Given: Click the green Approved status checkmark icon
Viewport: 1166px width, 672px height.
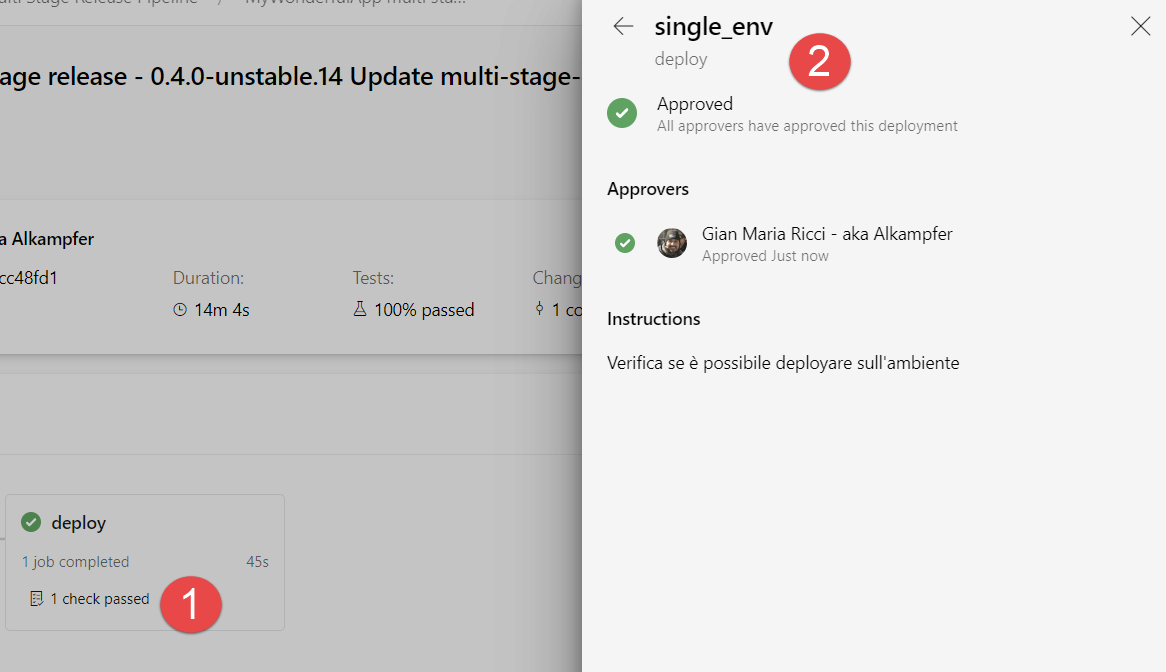Looking at the screenshot, I should point(622,113).
